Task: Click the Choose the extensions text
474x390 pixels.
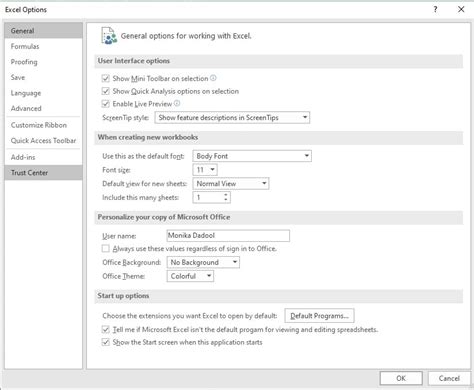Action: (190, 316)
